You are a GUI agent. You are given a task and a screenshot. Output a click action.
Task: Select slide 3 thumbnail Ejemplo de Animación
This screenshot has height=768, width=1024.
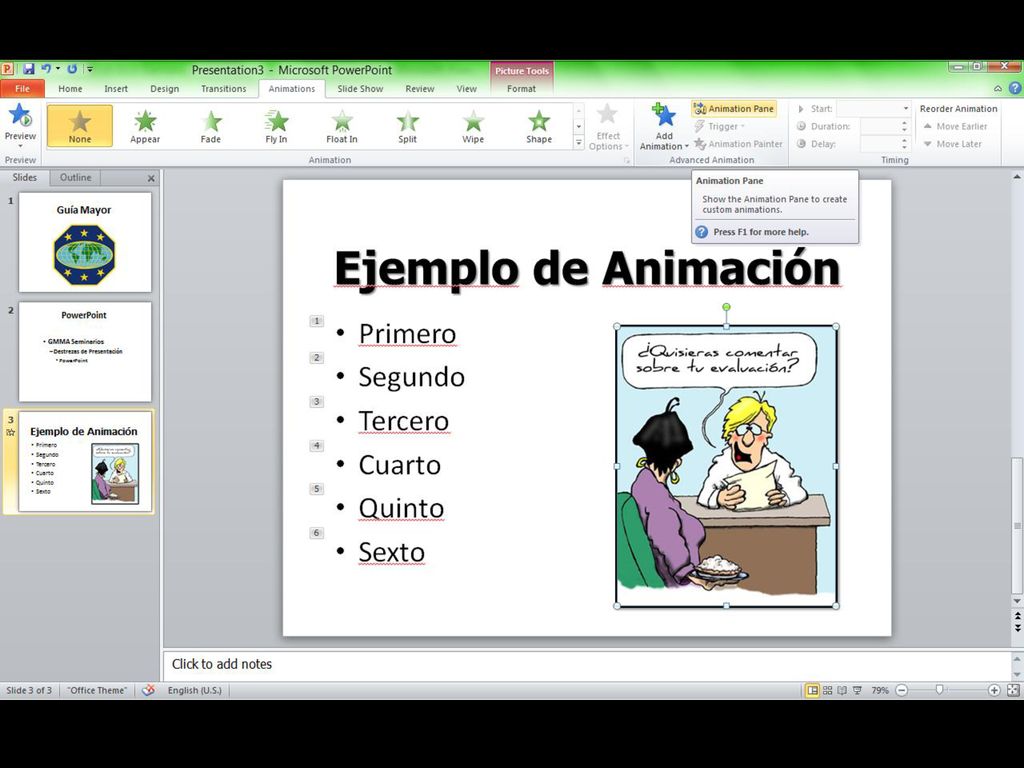pos(85,461)
